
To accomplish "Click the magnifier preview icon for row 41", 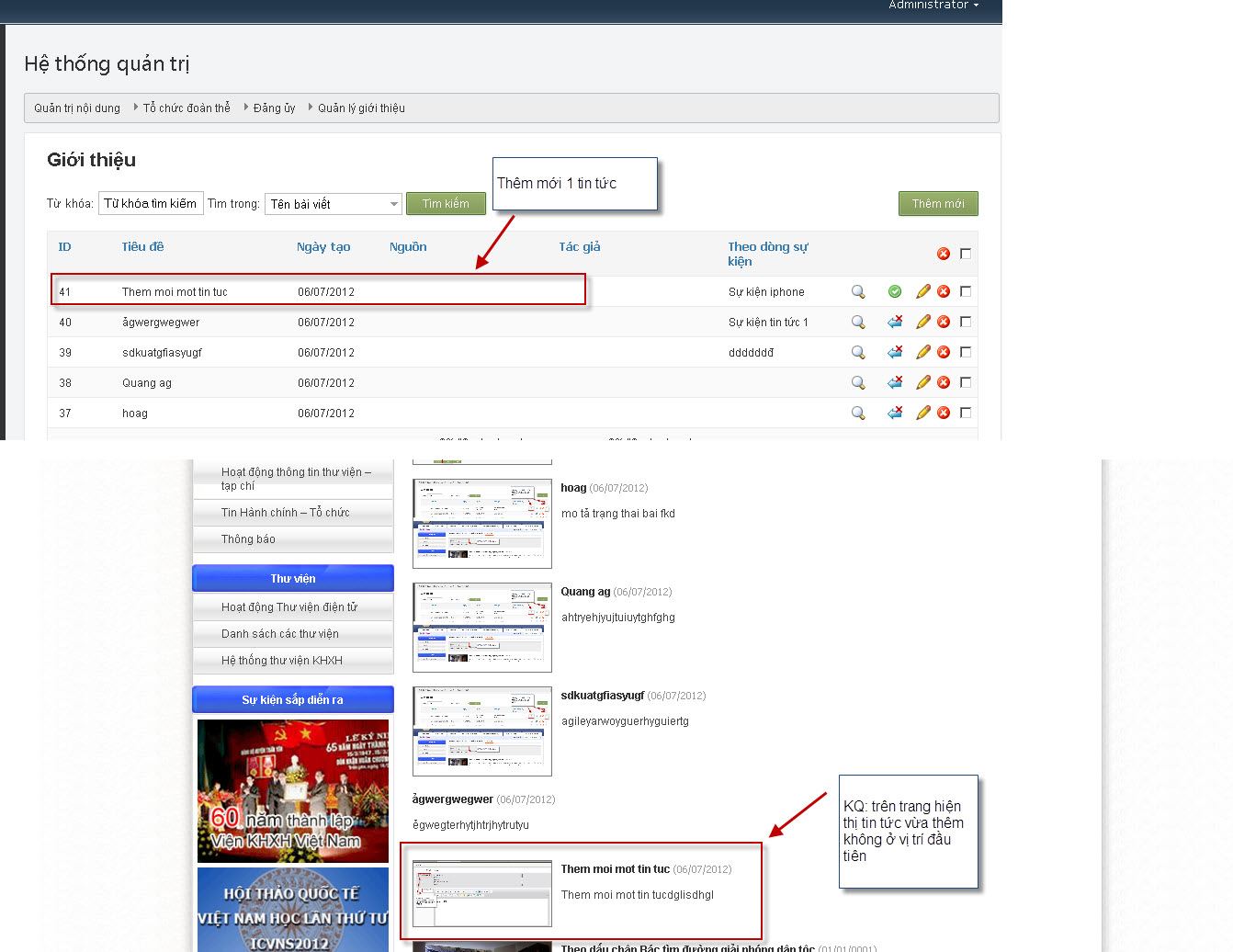I will coord(858,292).
